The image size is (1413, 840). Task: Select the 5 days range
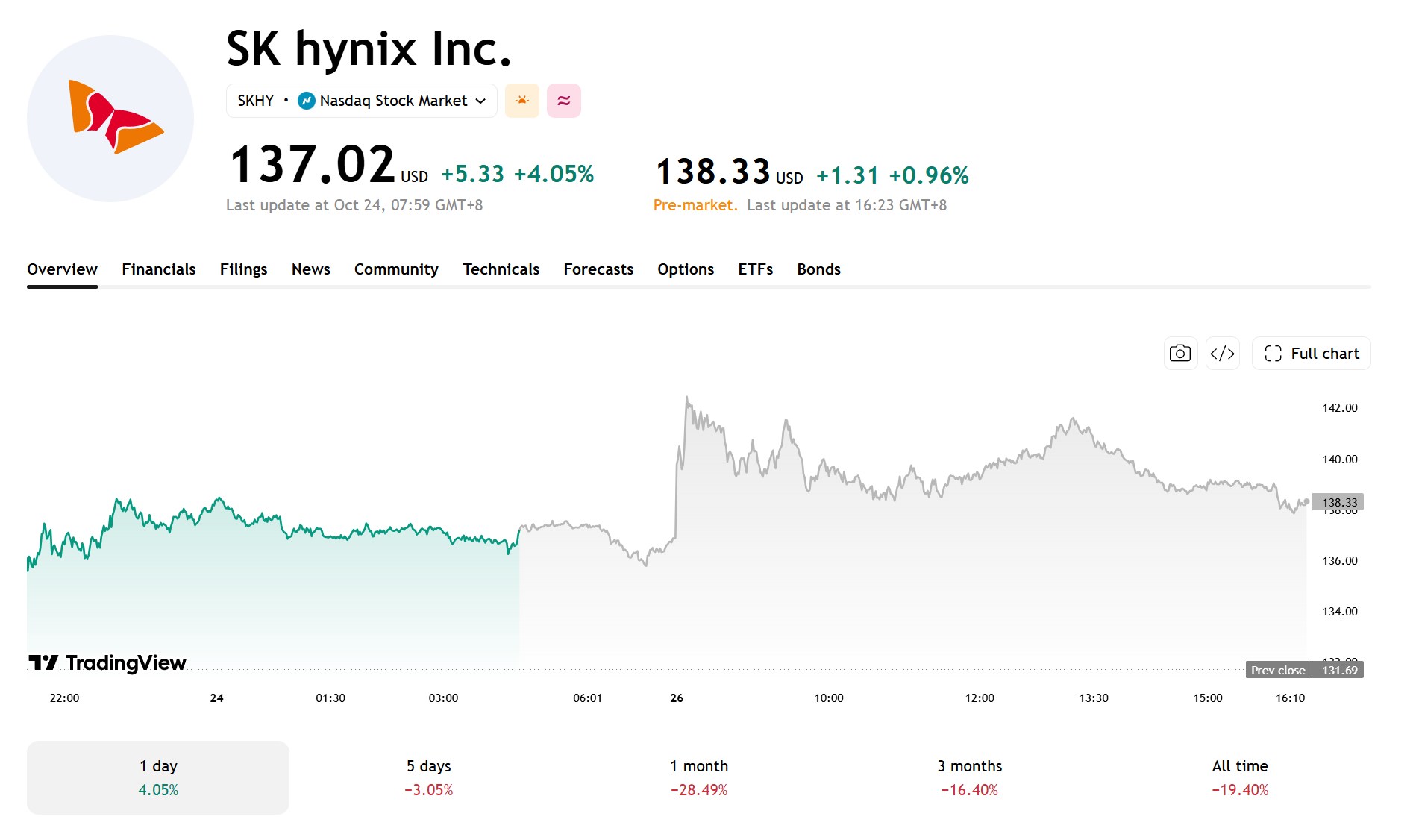[429, 777]
